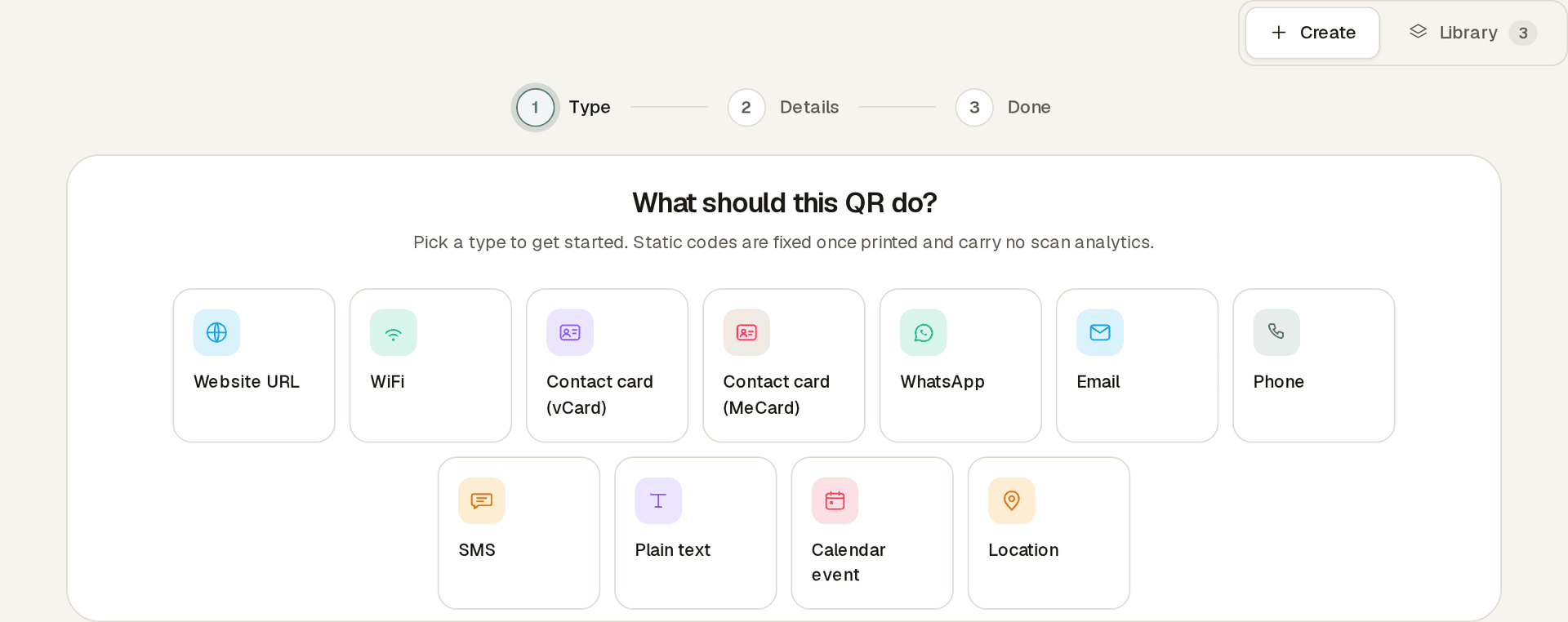Choose the SMS type label
This screenshot has width=1568, height=622.
click(x=477, y=550)
